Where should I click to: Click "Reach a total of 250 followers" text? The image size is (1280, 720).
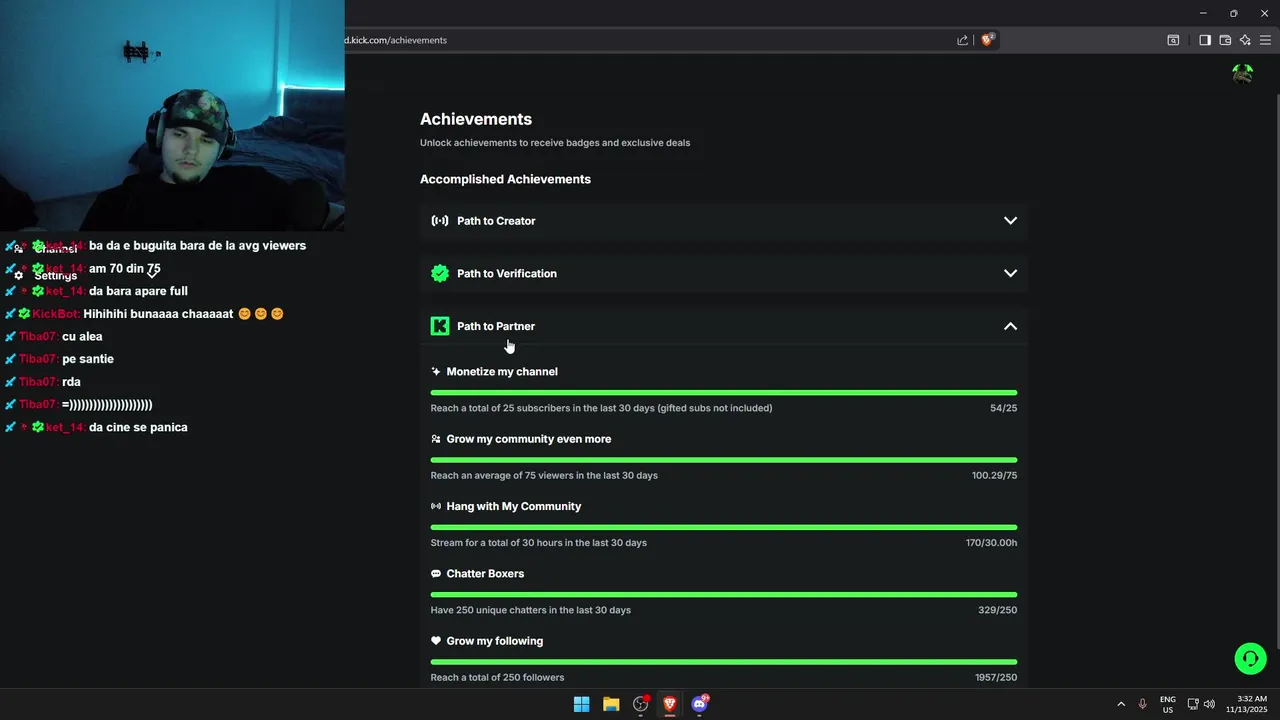[x=497, y=678]
